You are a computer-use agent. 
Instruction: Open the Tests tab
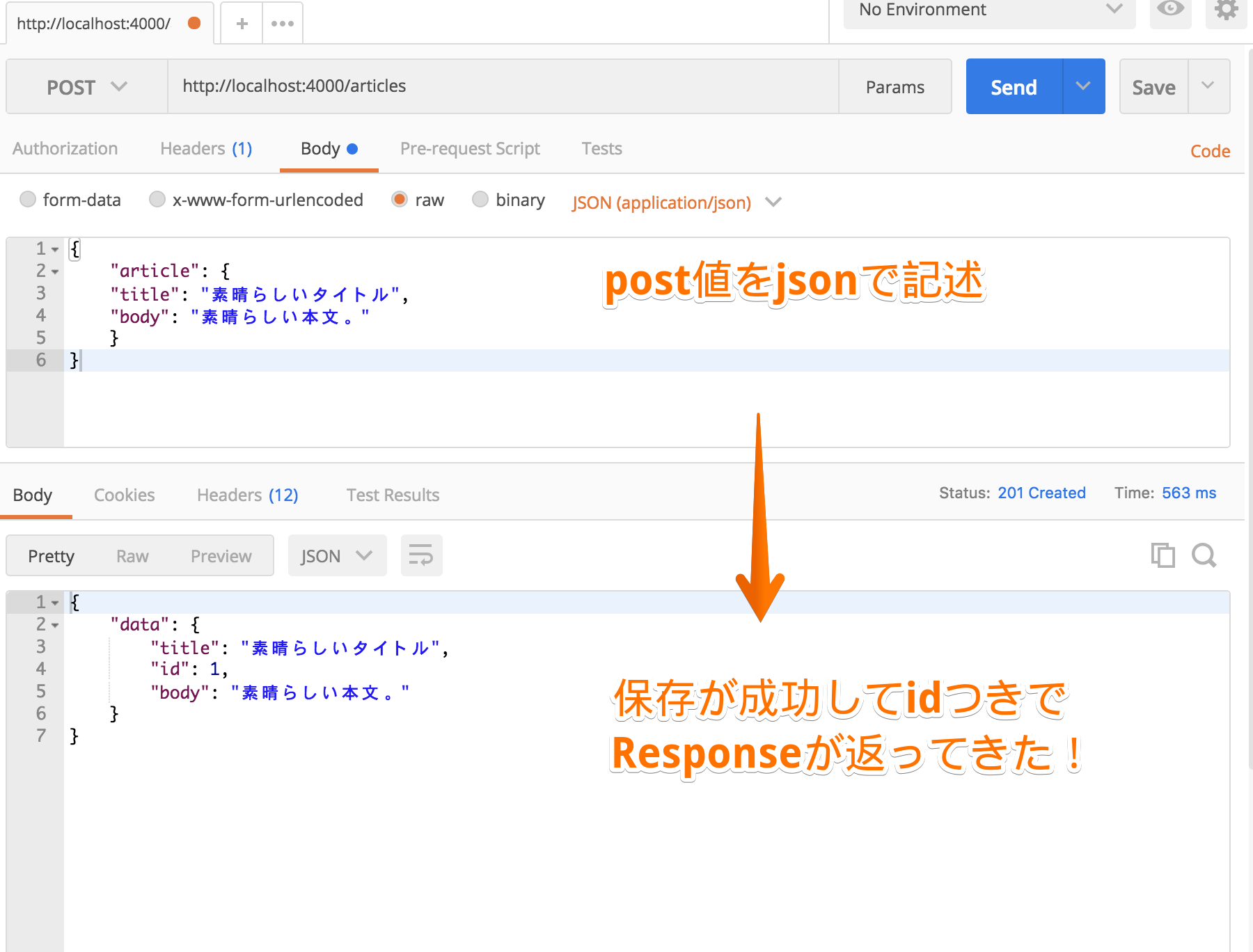click(x=601, y=148)
